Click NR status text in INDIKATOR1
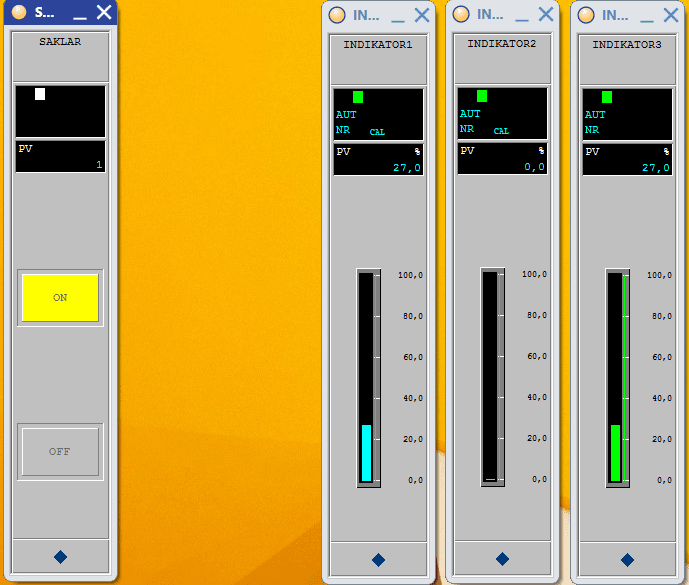 coord(343,130)
